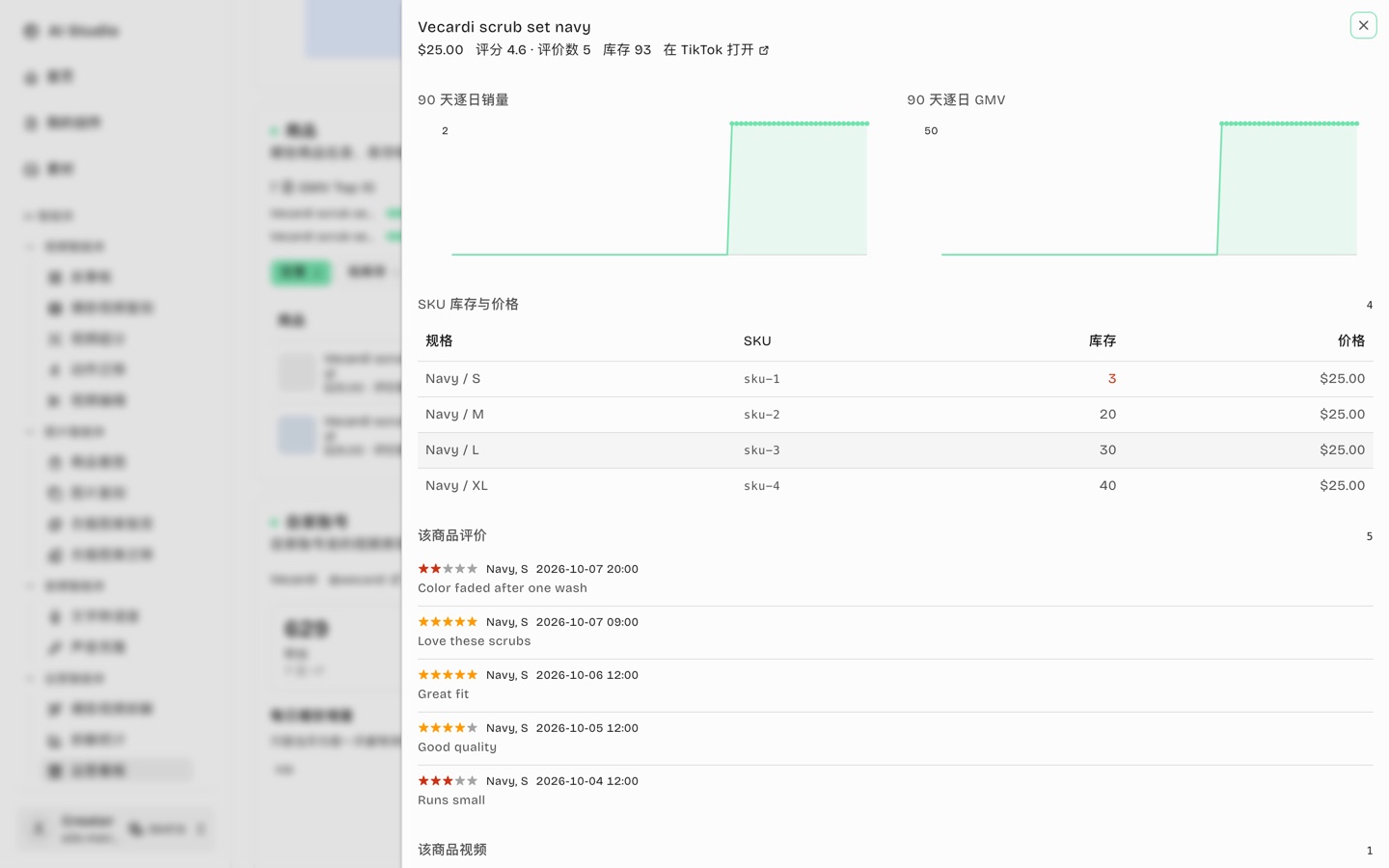Click the five-star rating on Love these scrubs
This screenshot has width=1389, height=868.
click(x=448, y=622)
